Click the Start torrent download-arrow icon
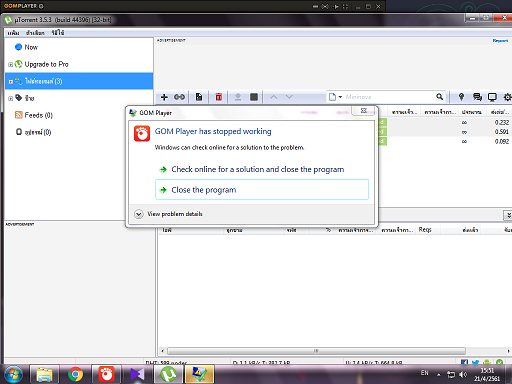This screenshot has width=512, height=384. (x=238, y=97)
